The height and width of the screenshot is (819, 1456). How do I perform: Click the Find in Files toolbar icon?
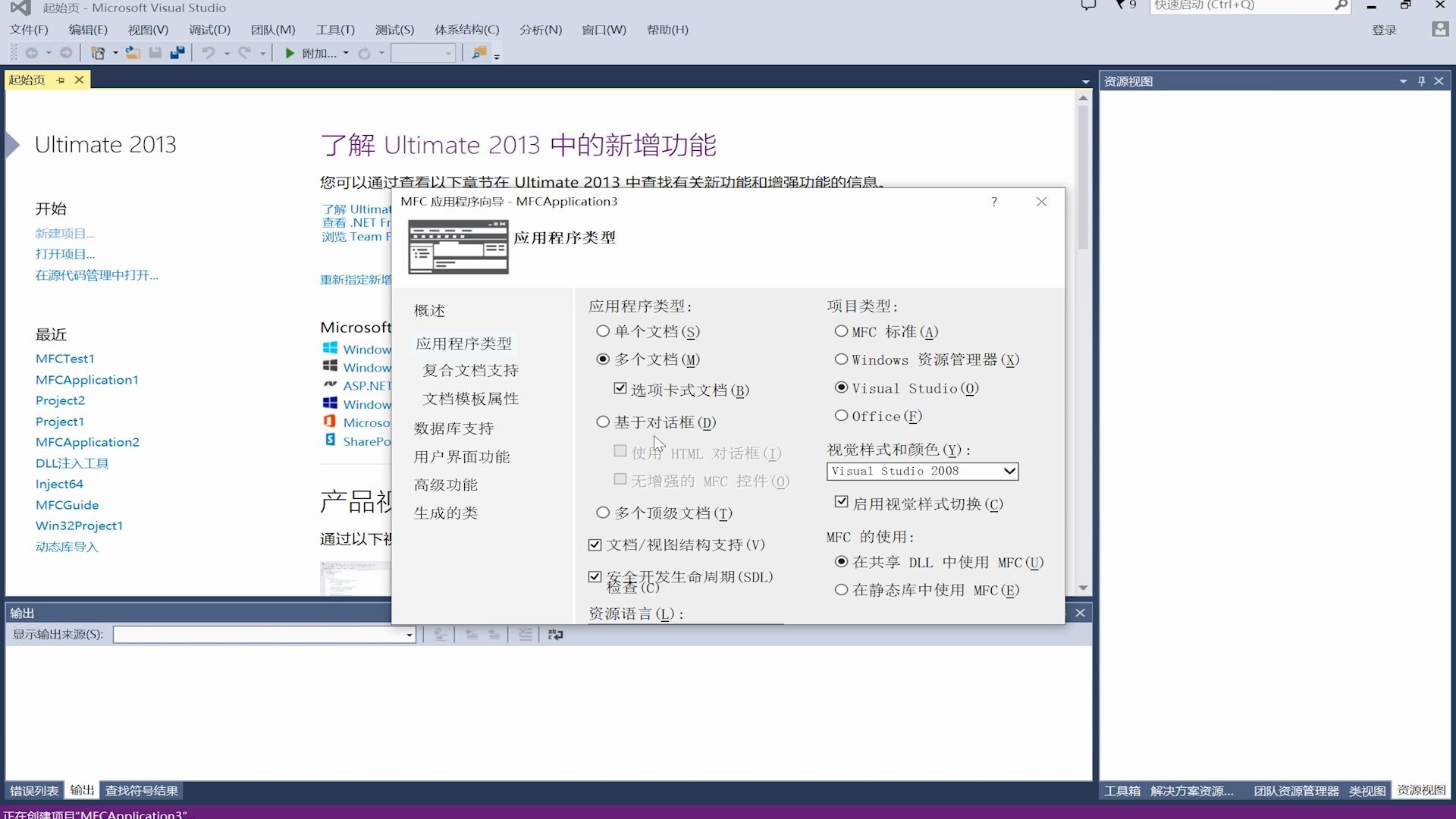[479, 53]
